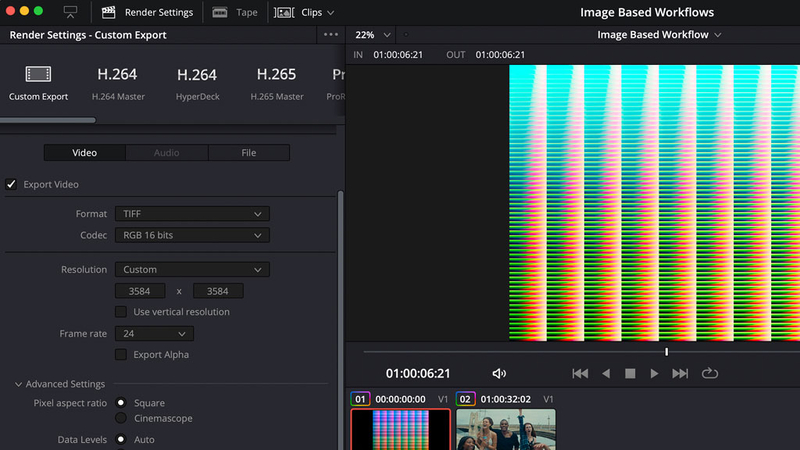This screenshot has width=800, height=450.
Task: Stop playback
Action: pyautogui.click(x=630, y=373)
